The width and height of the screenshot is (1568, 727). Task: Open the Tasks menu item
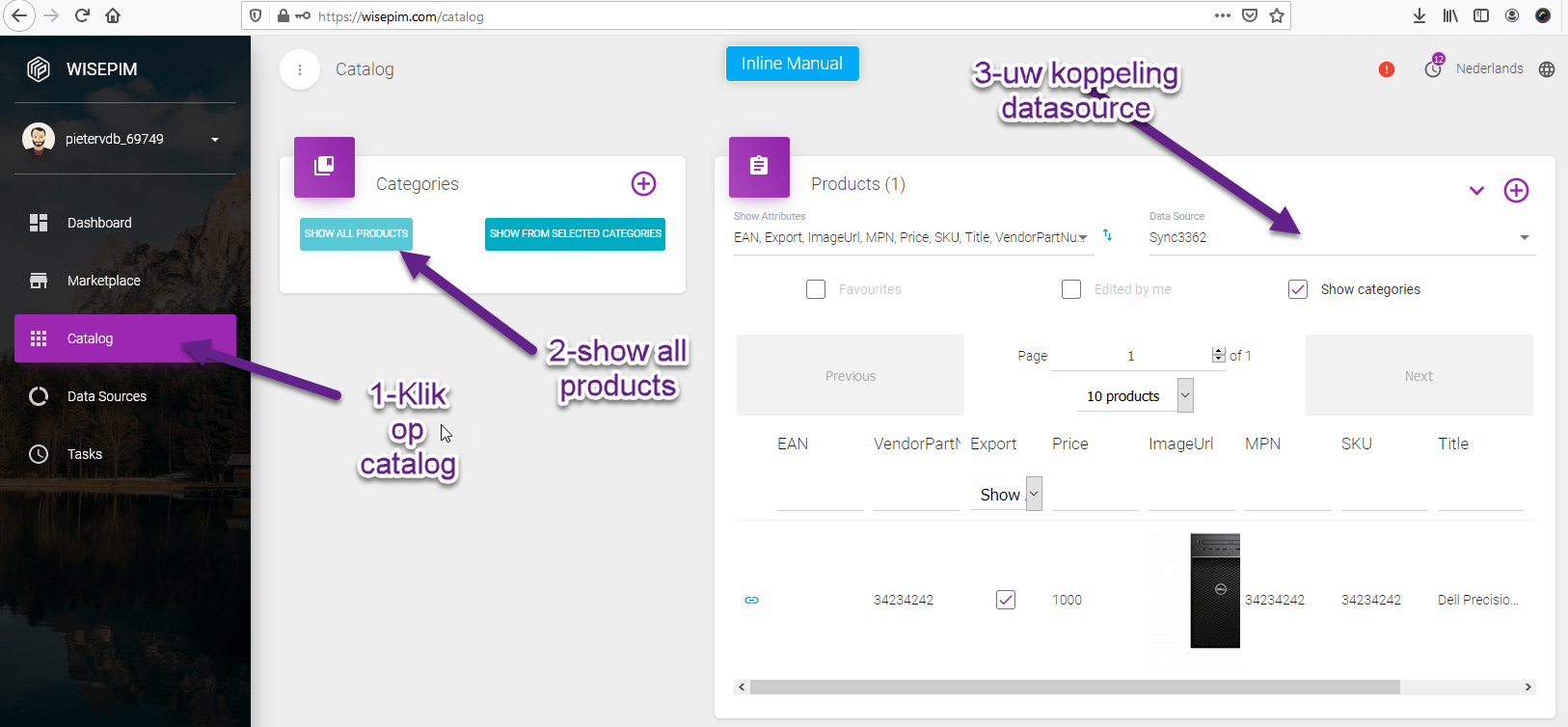coord(125,454)
